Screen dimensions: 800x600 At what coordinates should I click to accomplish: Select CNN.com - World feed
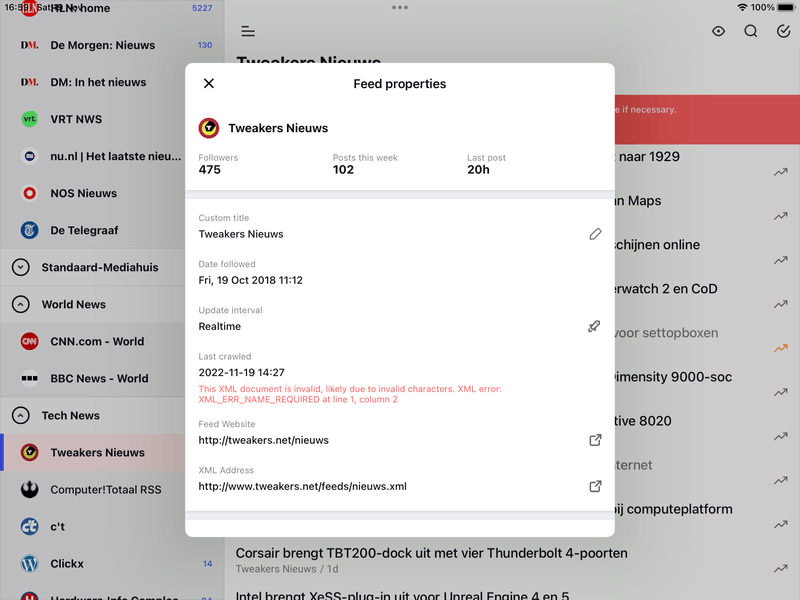pos(92,341)
